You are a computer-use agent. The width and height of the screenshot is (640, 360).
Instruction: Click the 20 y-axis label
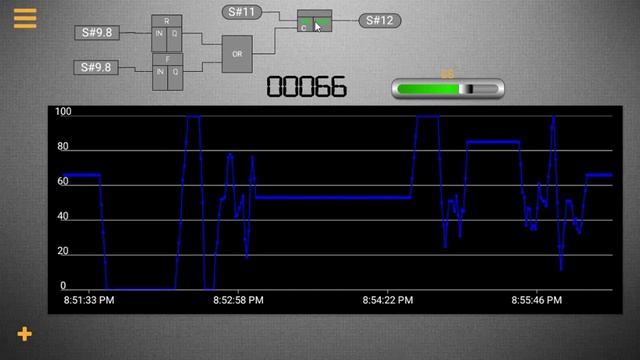(63, 251)
